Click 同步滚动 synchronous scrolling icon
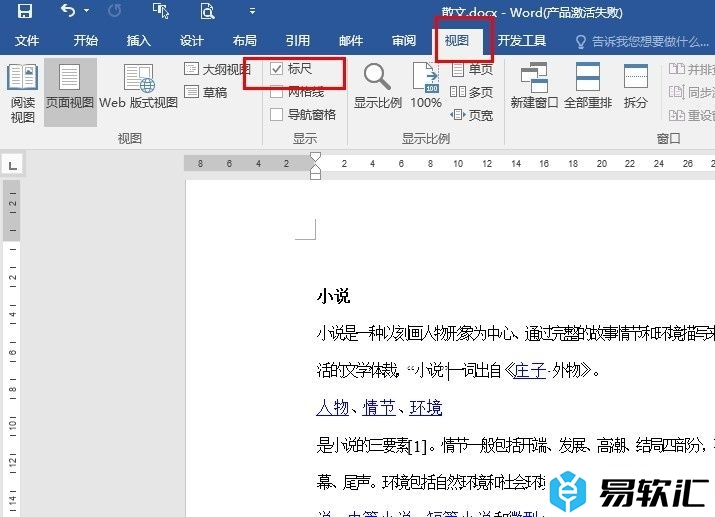 coord(677,92)
